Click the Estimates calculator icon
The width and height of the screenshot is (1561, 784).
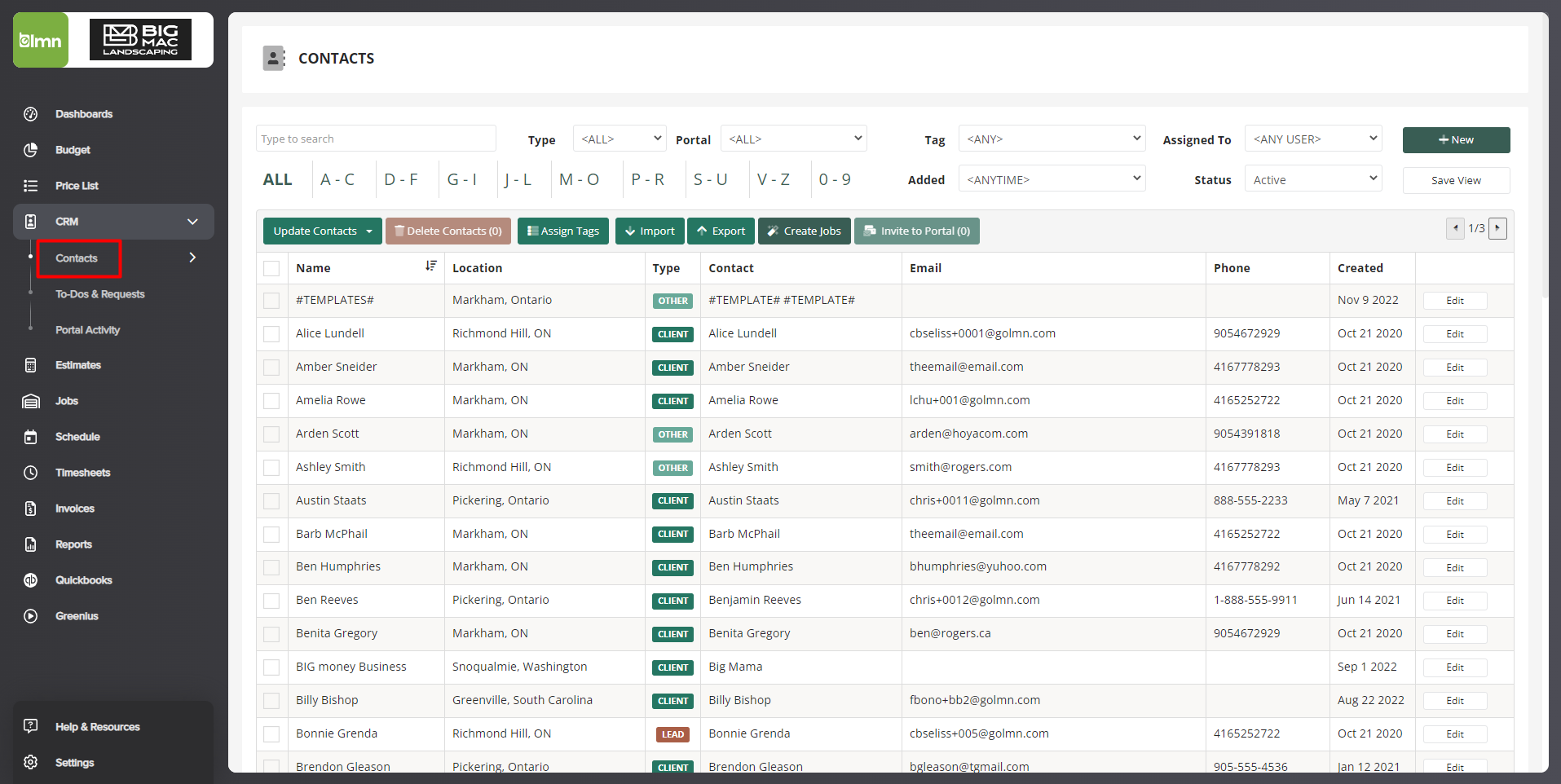pyautogui.click(x=31, y=365)
